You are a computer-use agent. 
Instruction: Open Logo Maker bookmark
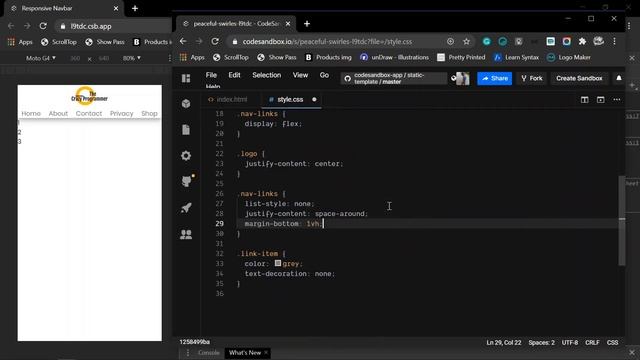pos(569,58)
